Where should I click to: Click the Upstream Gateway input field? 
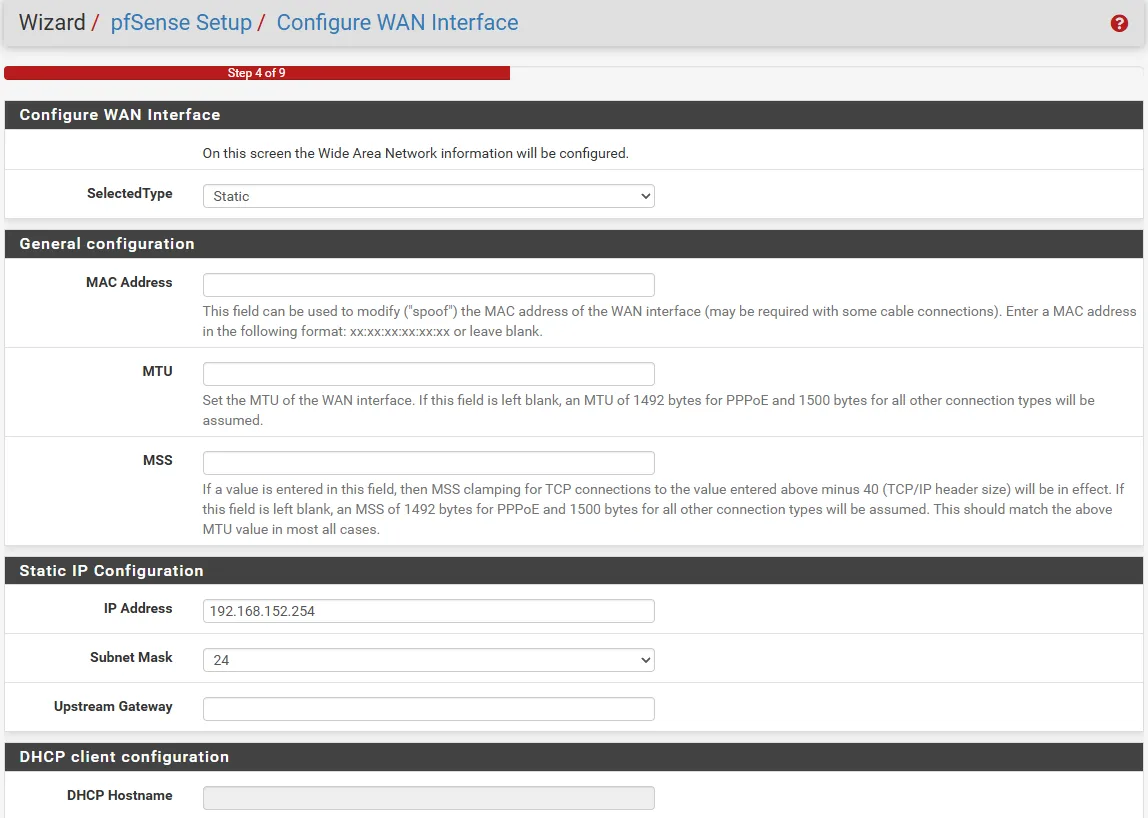point(428,709)
